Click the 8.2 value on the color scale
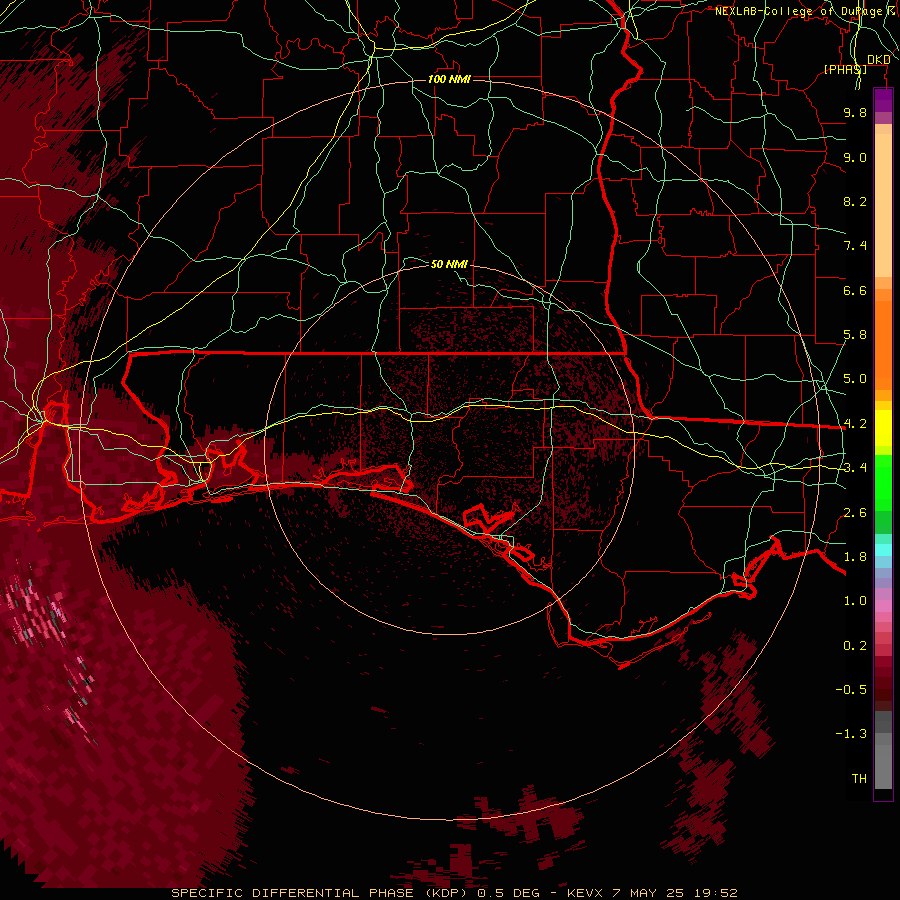 [855, 201]
